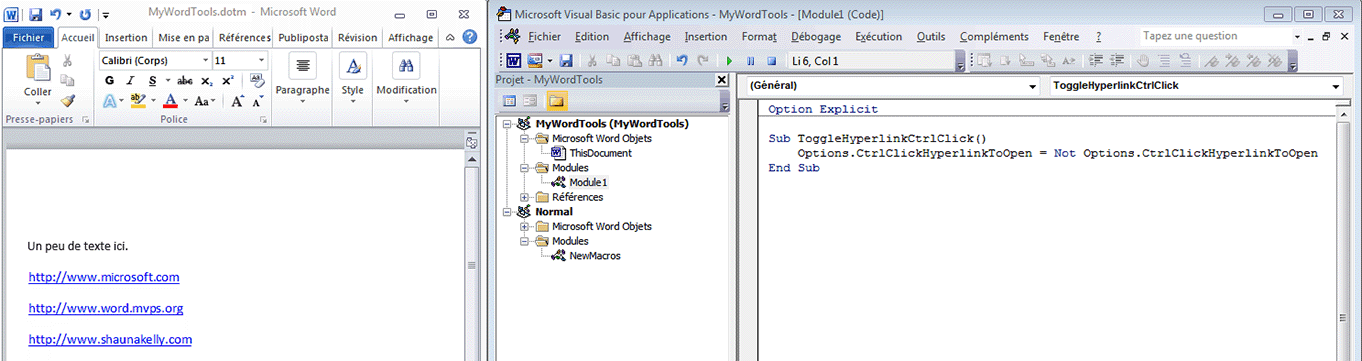This screenshot has height=361, width=1362.
Task: Open the Compléments menu in VBA editor
Action: (x=994, y=36)
